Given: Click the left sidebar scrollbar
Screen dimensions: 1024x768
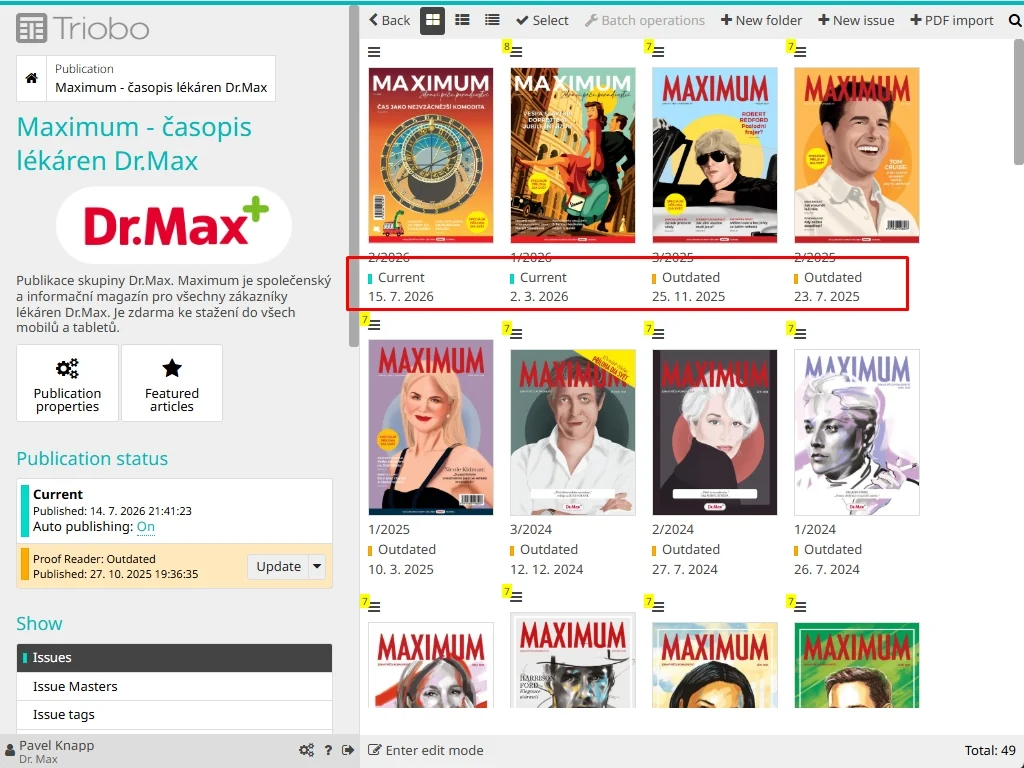Looking at the screenshot, I should click(x=354, y=176).
